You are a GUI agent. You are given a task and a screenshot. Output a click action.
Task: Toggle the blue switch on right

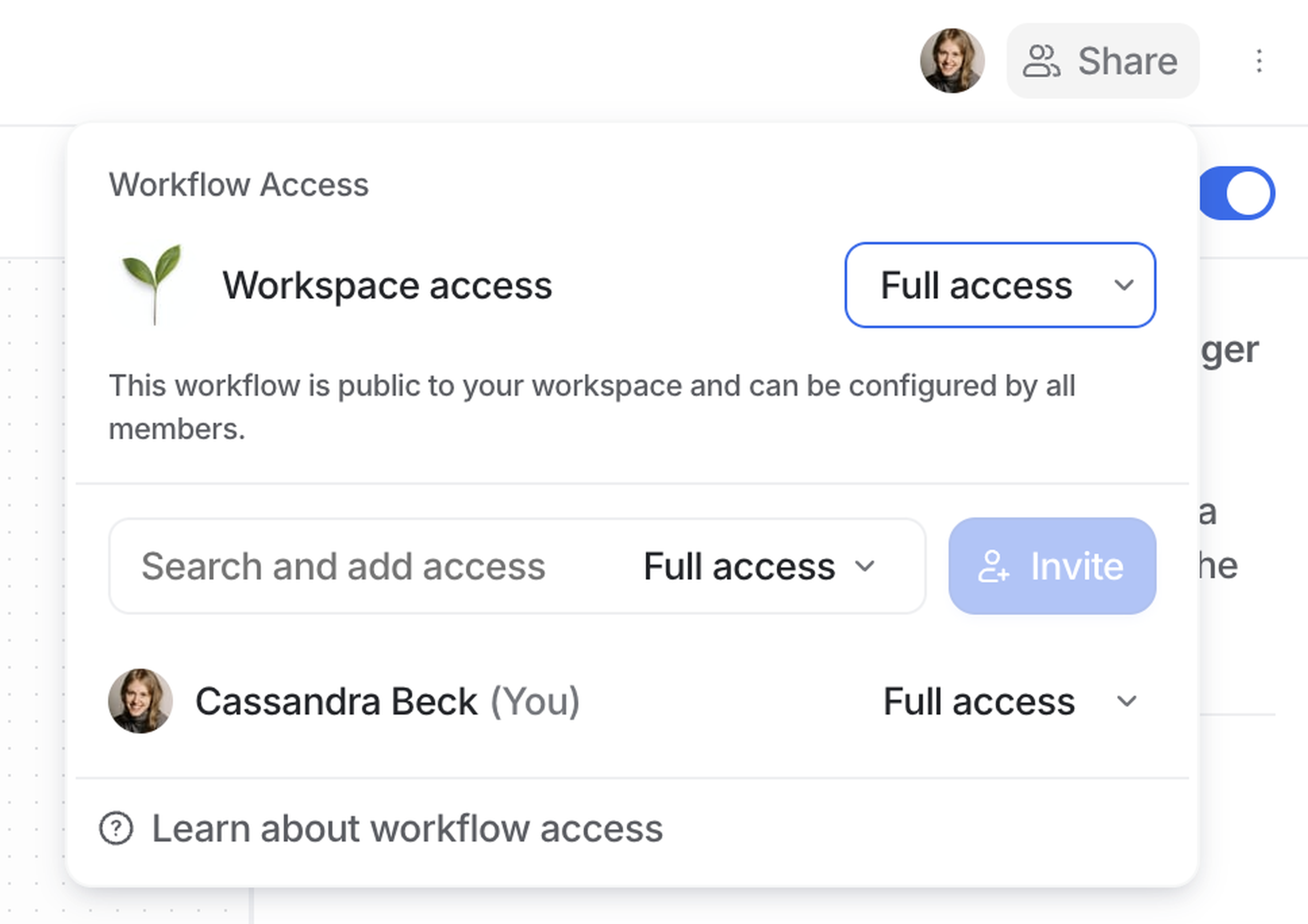1237,193
